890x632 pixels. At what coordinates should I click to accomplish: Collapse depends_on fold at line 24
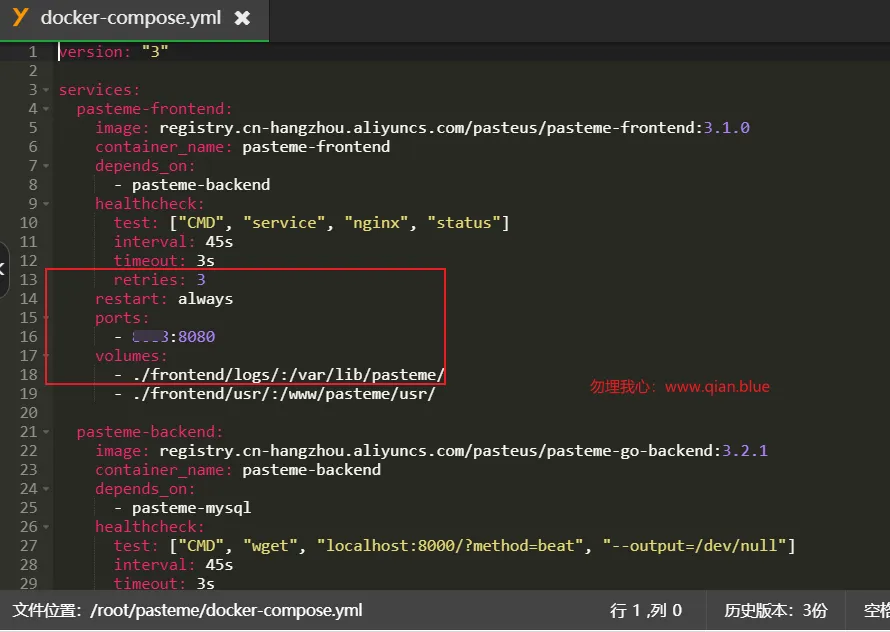coord(46,489)
